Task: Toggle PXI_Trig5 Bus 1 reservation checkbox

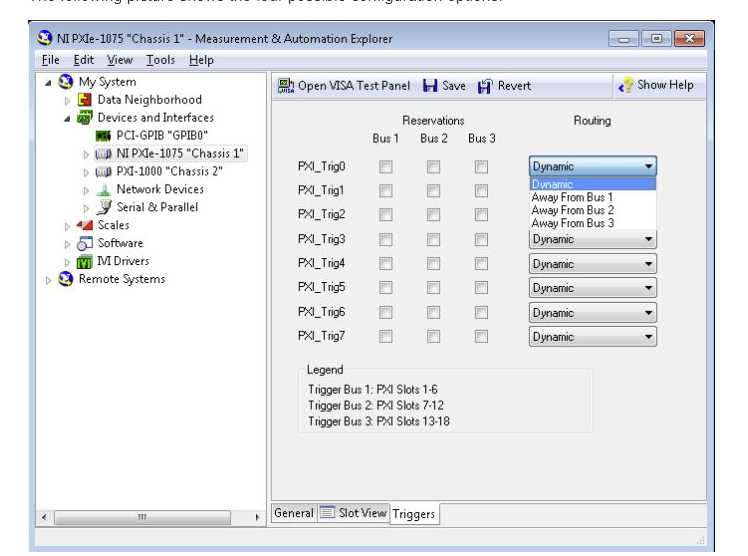Action: [385, 288]
